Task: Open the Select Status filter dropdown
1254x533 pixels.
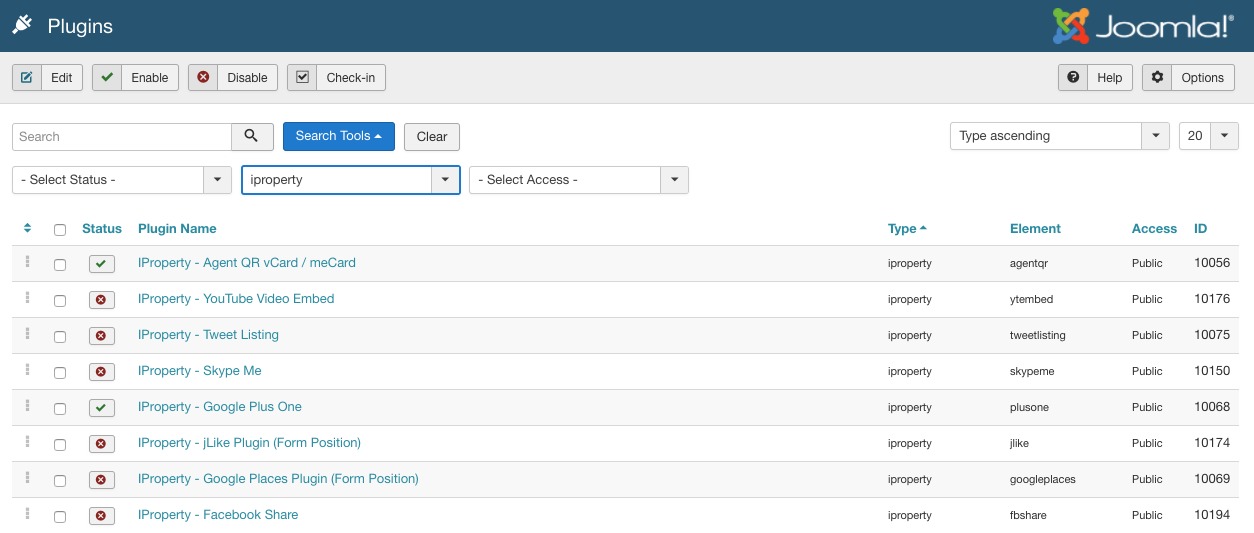Action: pos(122,180)
